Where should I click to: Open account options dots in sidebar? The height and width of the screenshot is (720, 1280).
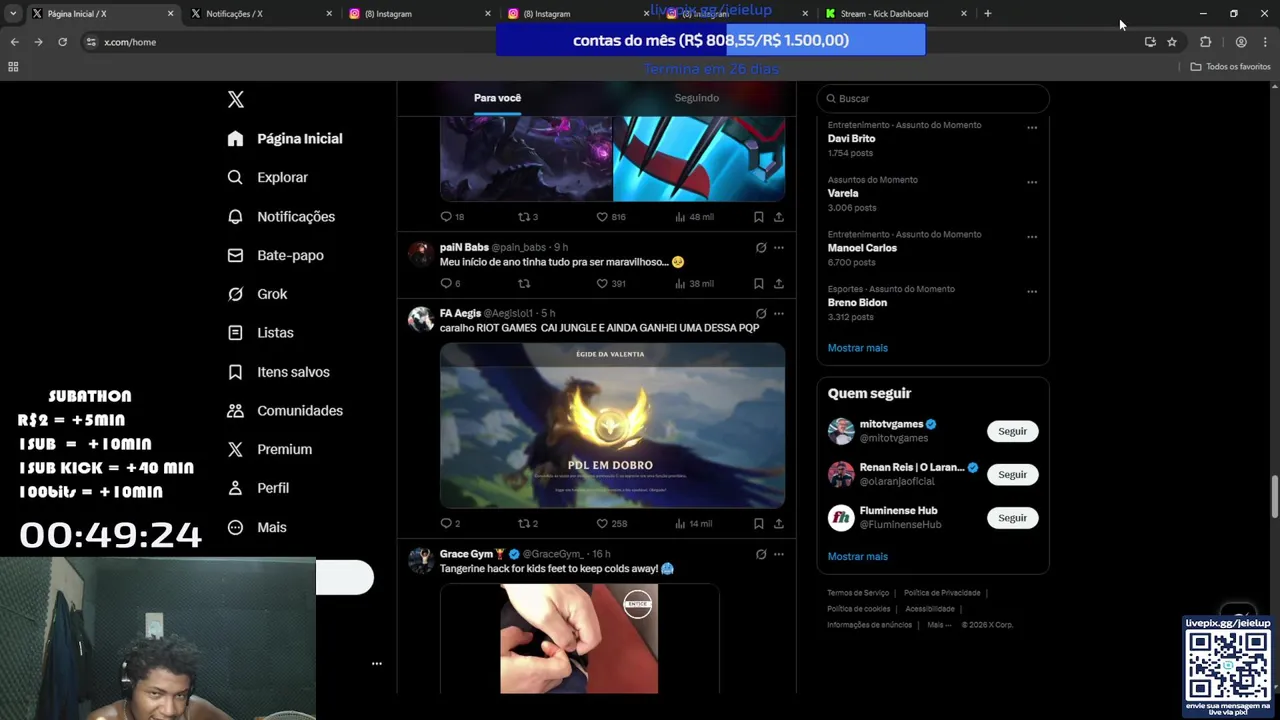point(377,663)
